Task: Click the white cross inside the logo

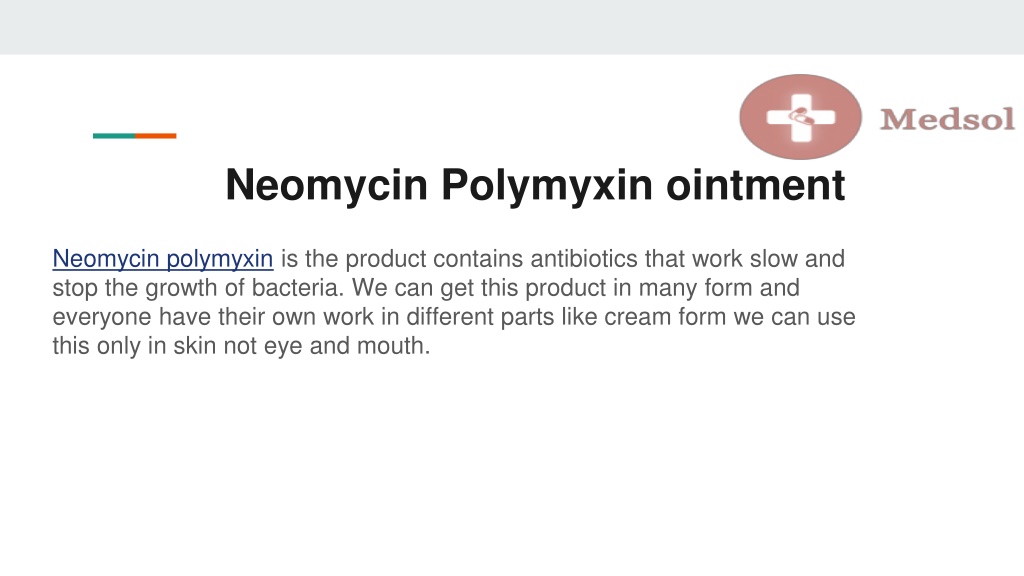Action: tap(801, 118)
